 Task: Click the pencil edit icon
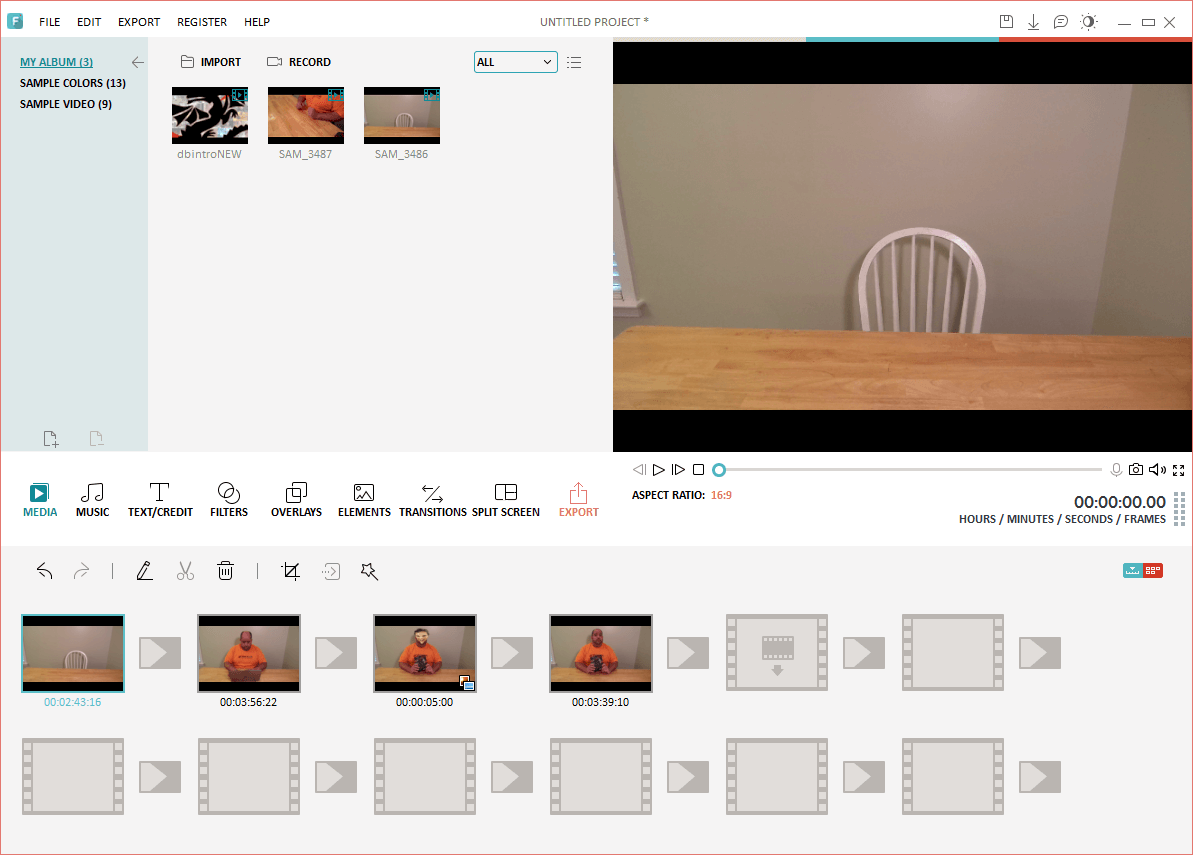(x=145, y=571)
